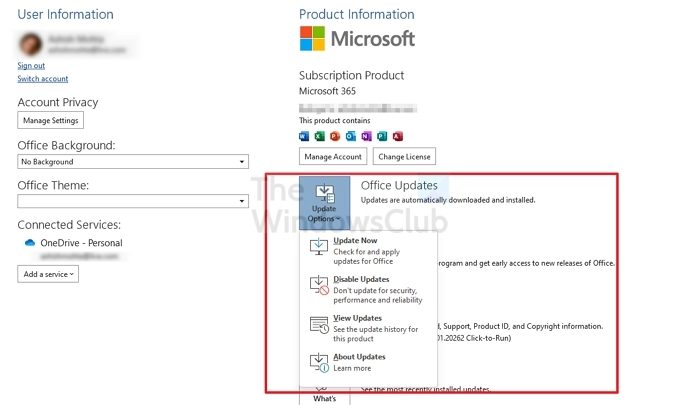The height and width of the screenshot is (405, 700).
Task: Expand the Office Background dropdown
Action: click(133, 162)
